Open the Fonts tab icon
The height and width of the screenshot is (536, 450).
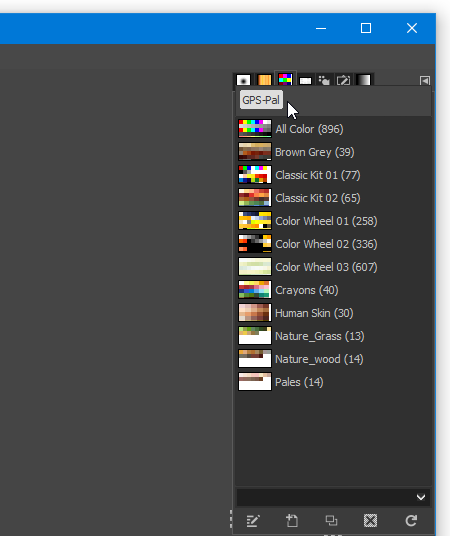pyautogui.click(x=305, y=81)
